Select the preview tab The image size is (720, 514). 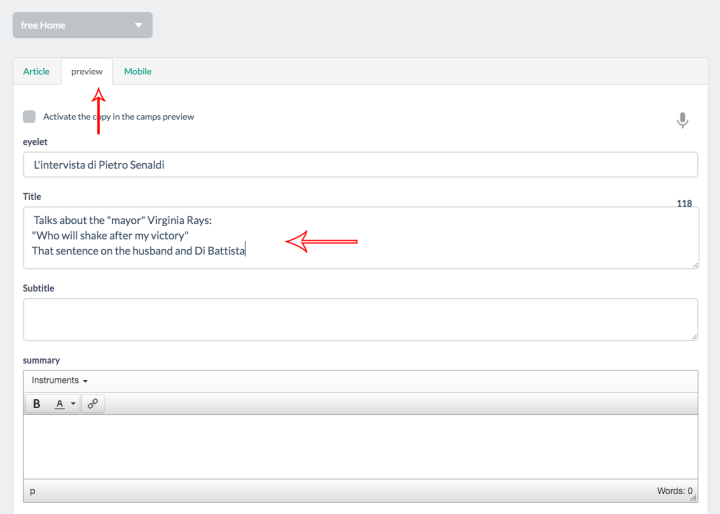(x=87, y=71)
